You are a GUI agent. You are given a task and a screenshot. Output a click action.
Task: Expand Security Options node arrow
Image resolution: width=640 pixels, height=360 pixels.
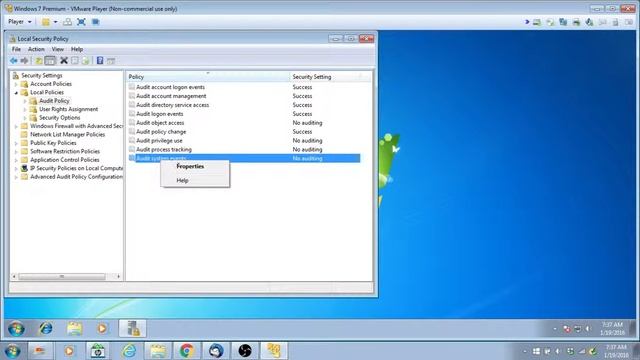click(x=25, y=118)
